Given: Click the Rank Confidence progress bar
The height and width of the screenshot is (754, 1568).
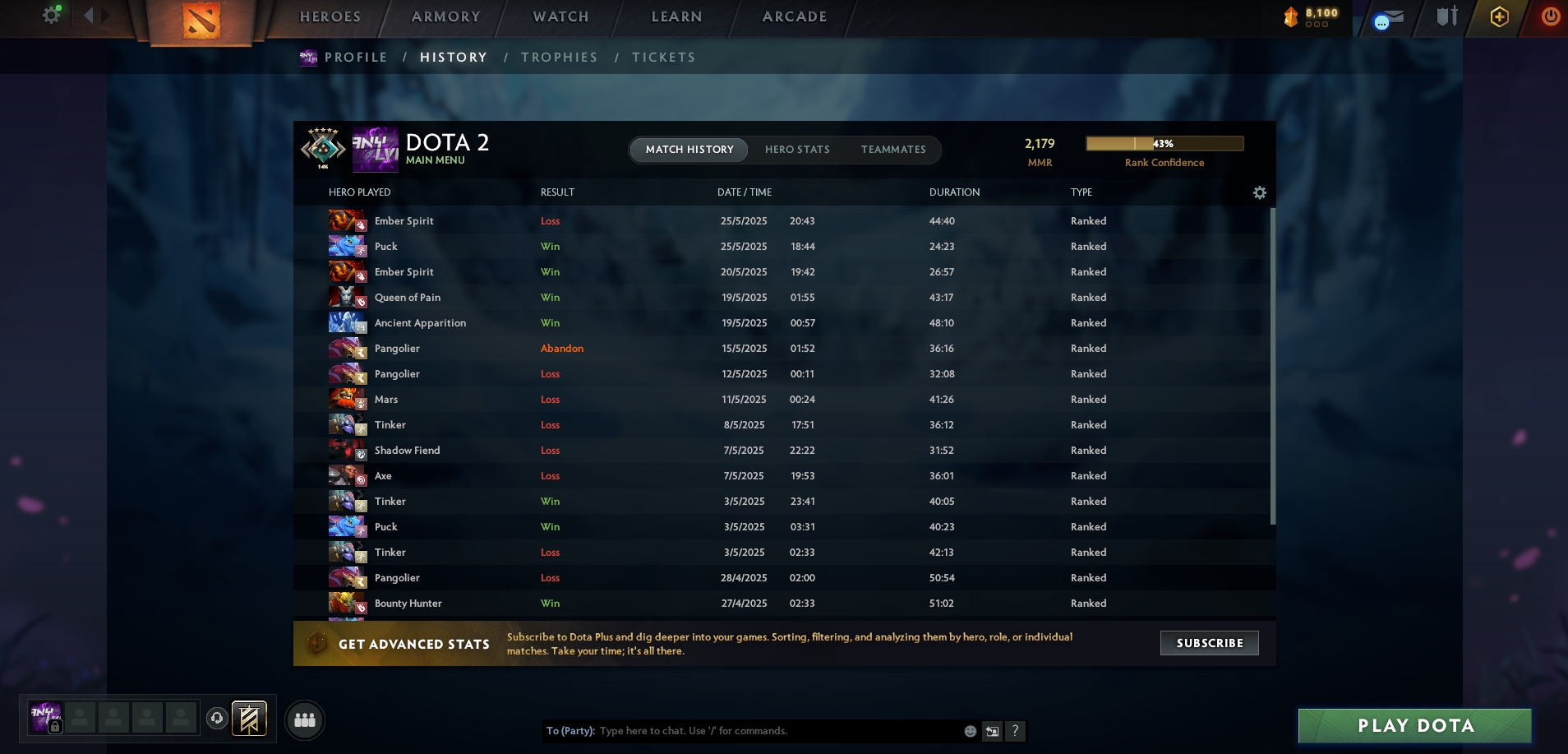Looking at the screenshot, I should [x=1164, y=144].
